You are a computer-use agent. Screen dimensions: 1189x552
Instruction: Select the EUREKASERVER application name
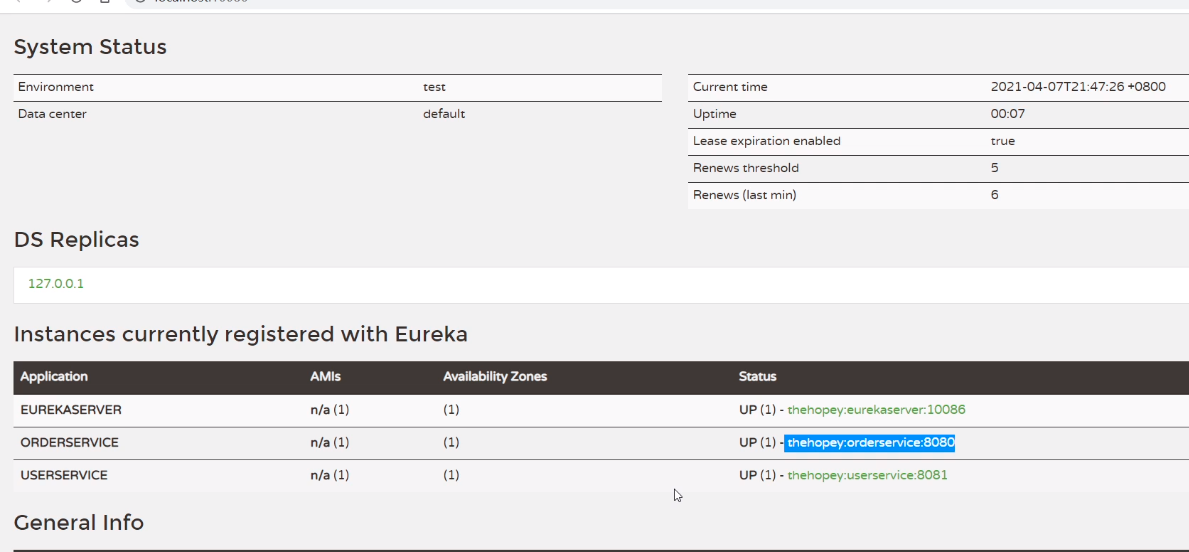click(70, 410)
